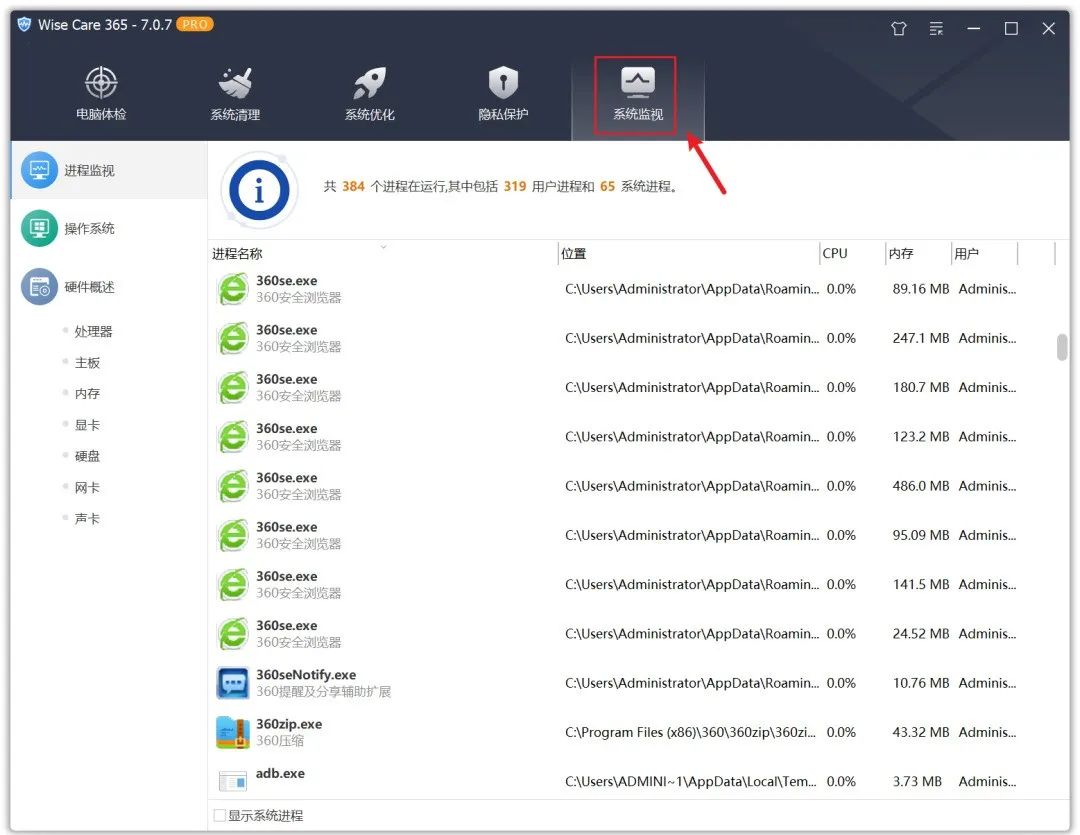Open the settings menu icon in title bar
Screen dimensions: 1080x835
coord(936,28)
